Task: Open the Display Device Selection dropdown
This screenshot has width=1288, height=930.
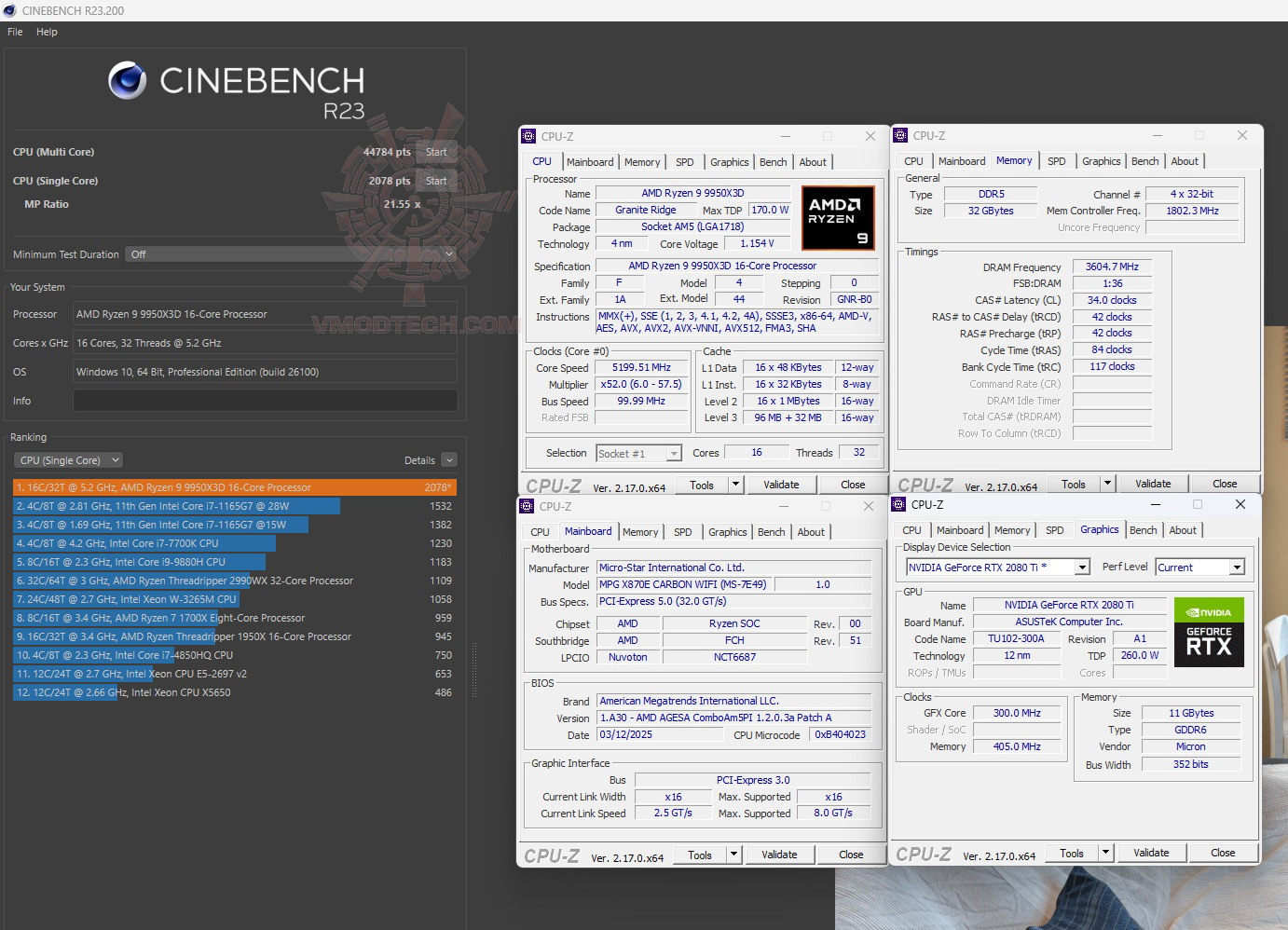Action: click(998, 568)
